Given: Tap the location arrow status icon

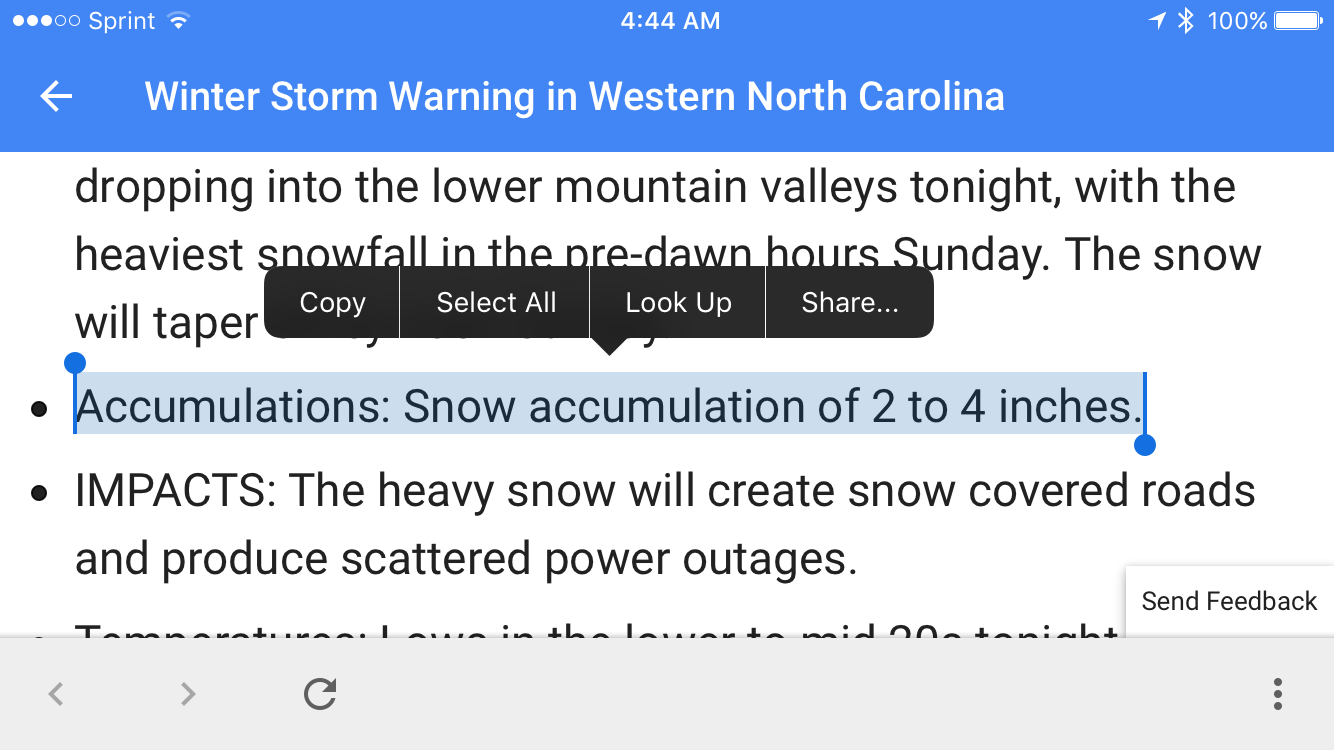Looking at the screenshot, I should click(x=1157, y=21).
